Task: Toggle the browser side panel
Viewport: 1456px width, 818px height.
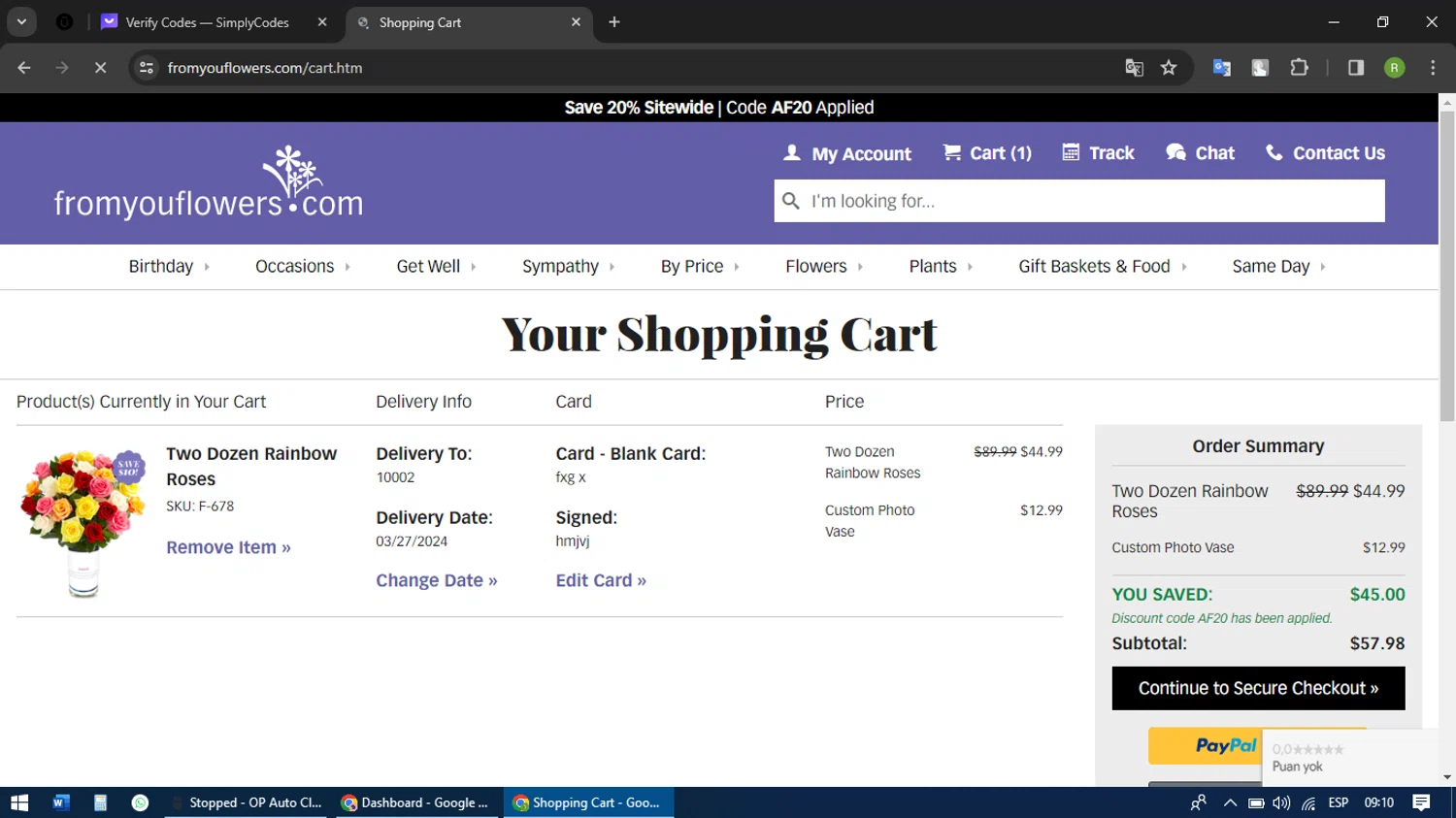Action: click(1356, 68)
